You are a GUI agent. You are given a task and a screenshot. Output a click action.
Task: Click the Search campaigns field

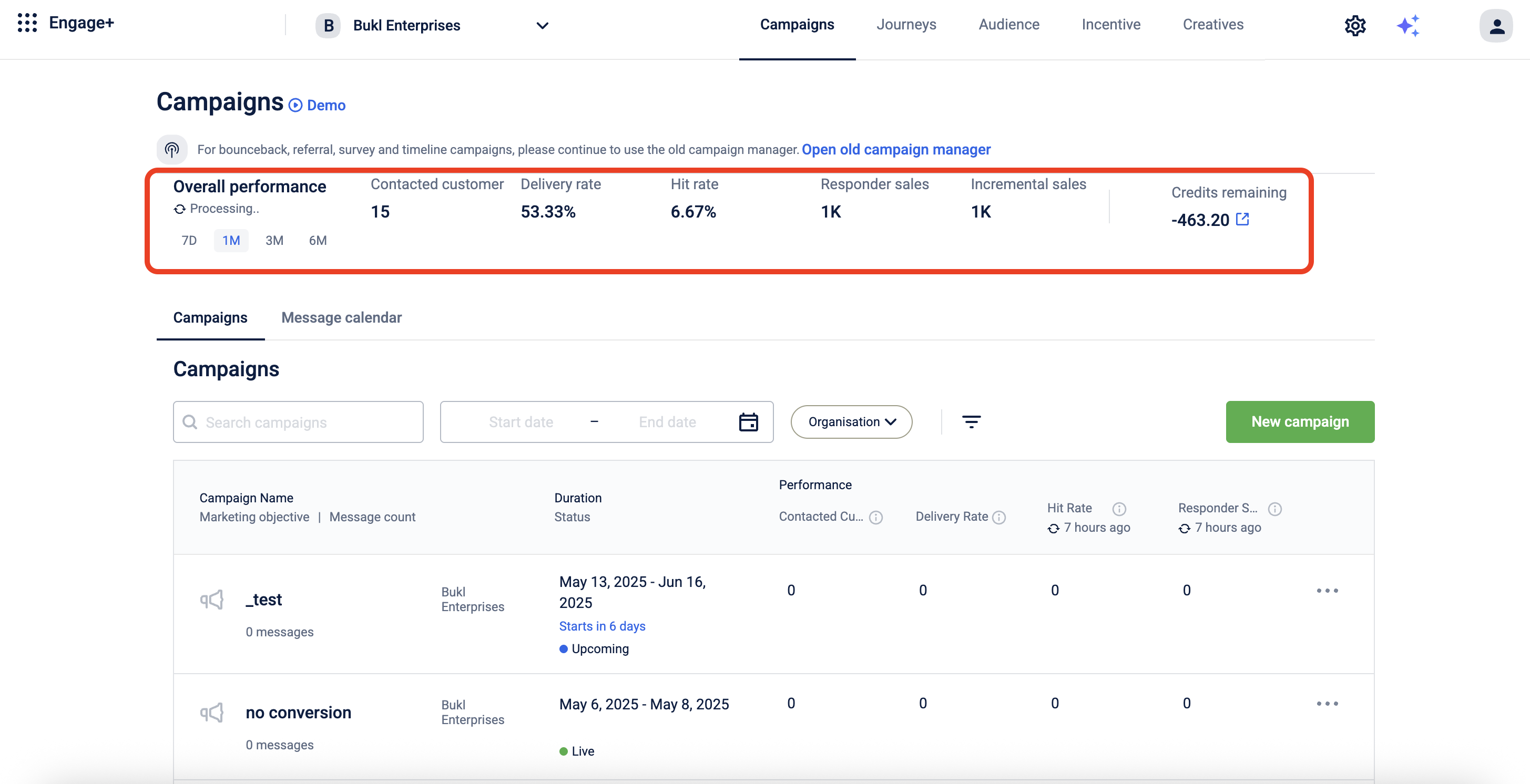point(298,422)
